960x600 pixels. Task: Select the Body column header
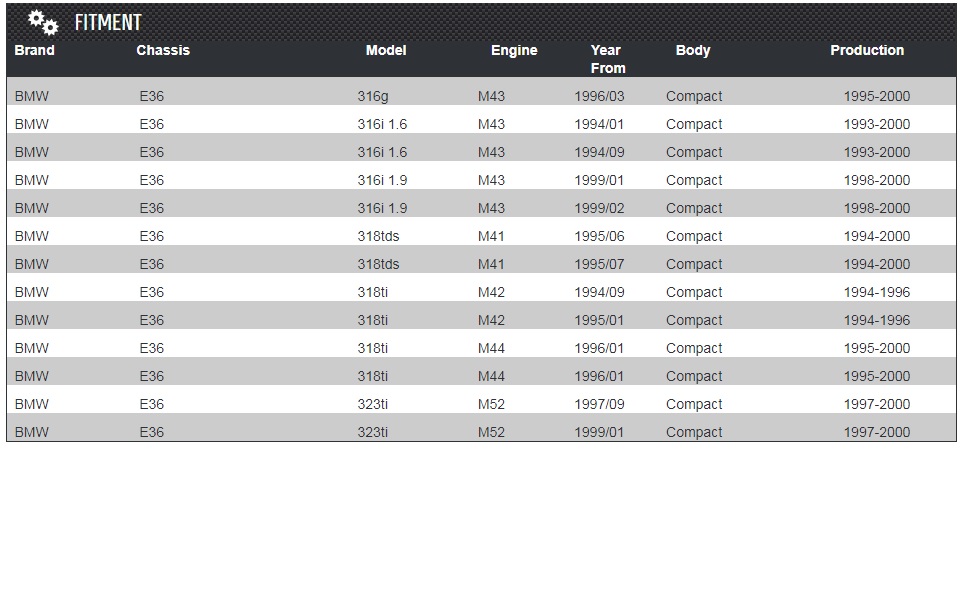click(x=693, y=50)
